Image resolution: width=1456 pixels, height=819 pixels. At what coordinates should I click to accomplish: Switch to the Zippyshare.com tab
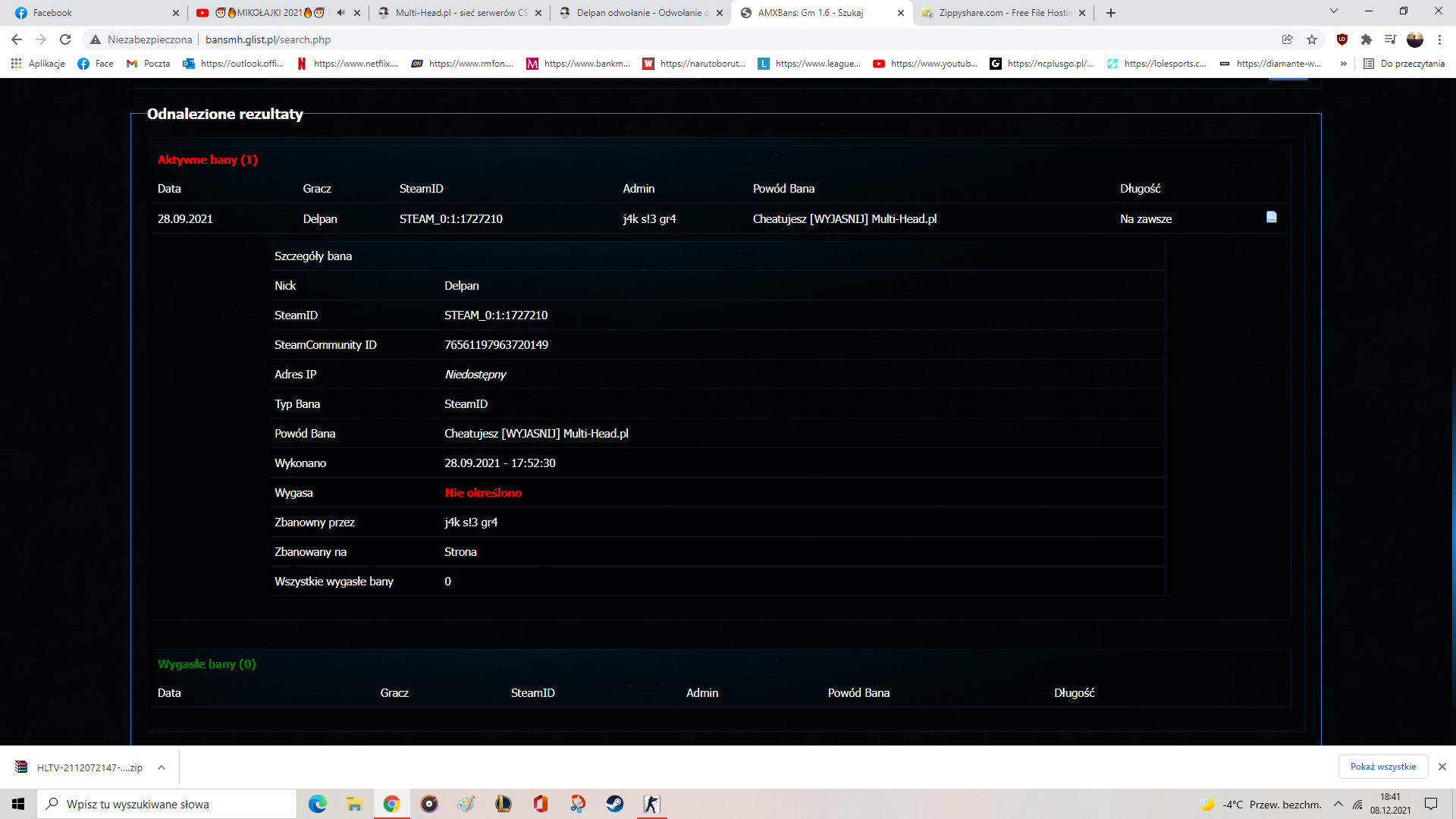click(x=1003, y=13)
